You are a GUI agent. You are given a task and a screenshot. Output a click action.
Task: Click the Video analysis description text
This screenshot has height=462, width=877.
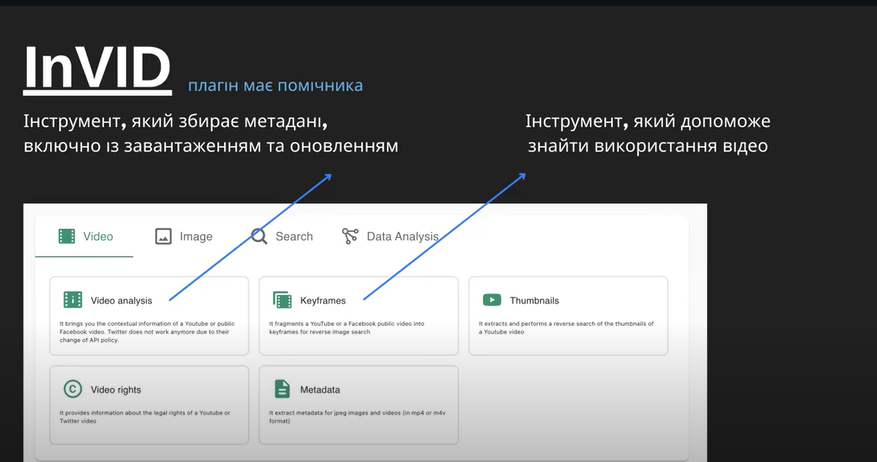[147, 332]
